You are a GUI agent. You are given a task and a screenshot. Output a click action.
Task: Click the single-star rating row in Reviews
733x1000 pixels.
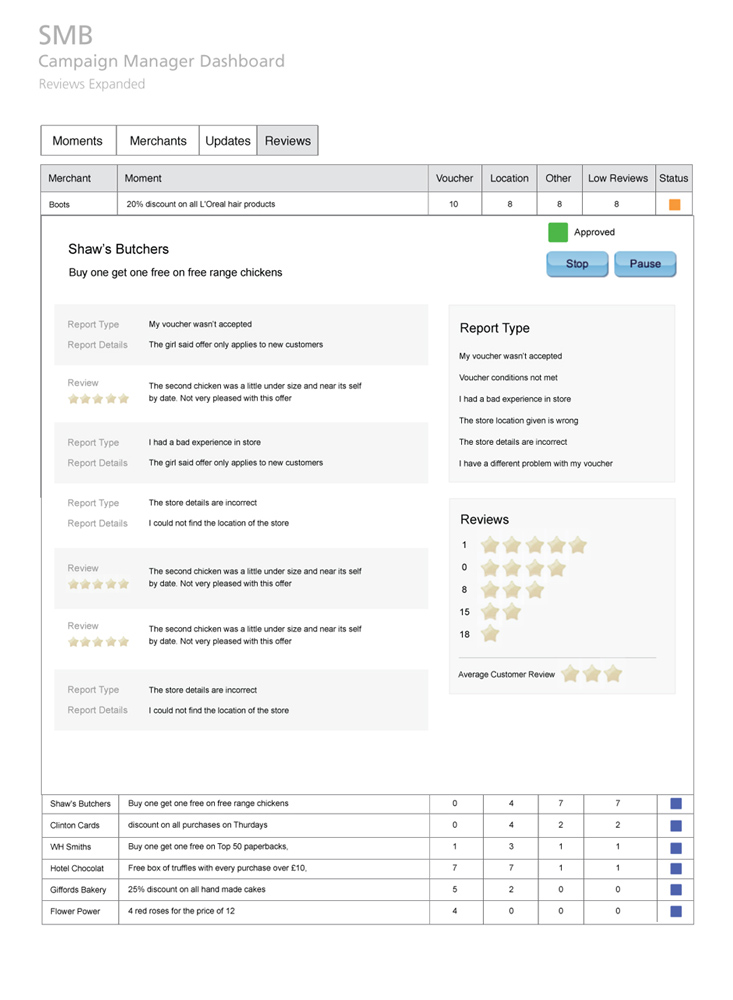click(x=490, y=634)
